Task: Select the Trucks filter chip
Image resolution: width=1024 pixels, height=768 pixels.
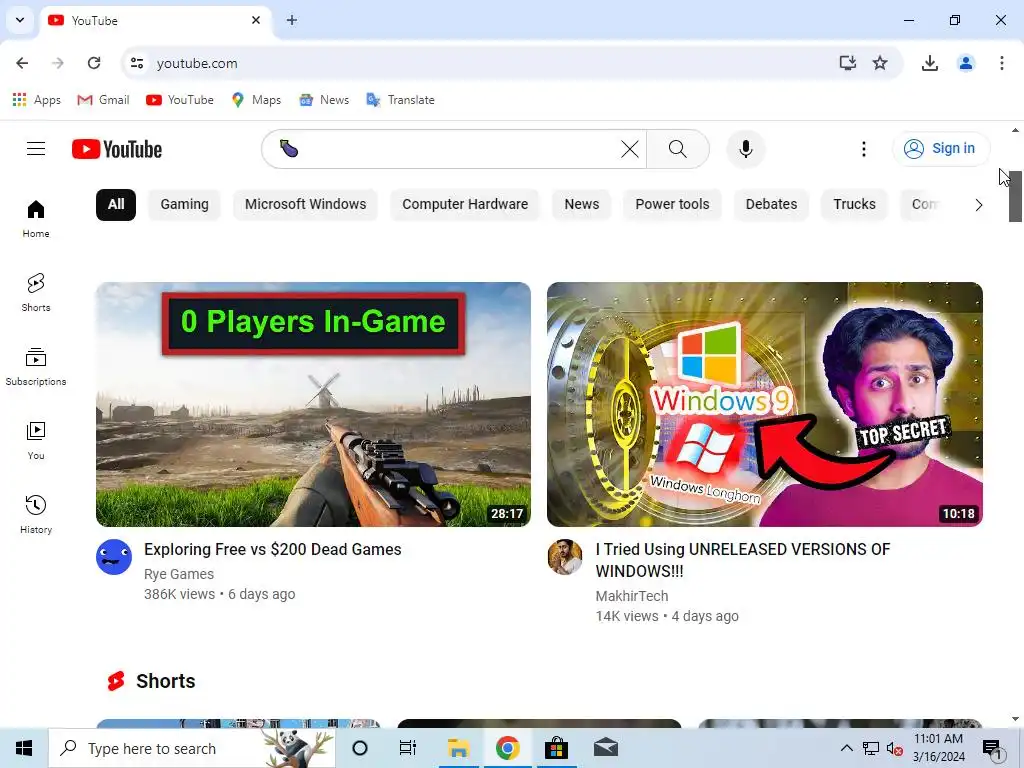Action: tap(854, 204)
